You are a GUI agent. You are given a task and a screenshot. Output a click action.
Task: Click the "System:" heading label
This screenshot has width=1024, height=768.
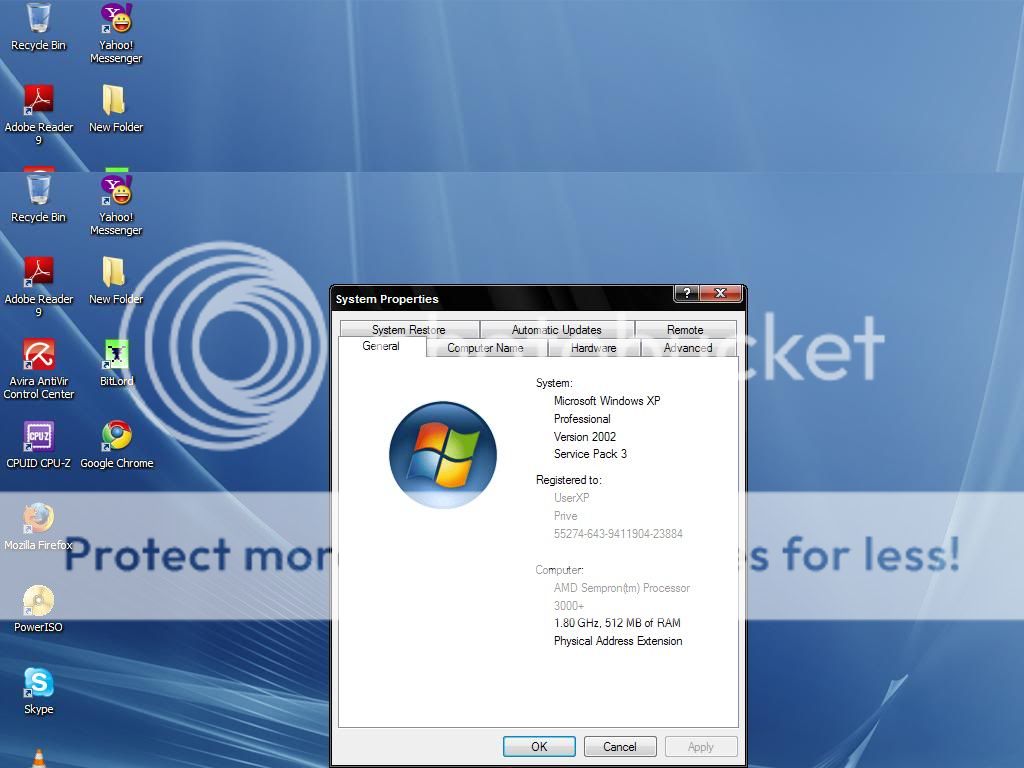[x=554, y=383]
